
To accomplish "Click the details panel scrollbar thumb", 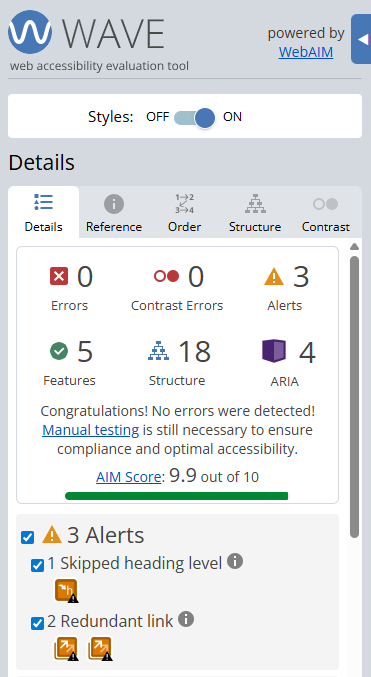I will tap(355, 397).
